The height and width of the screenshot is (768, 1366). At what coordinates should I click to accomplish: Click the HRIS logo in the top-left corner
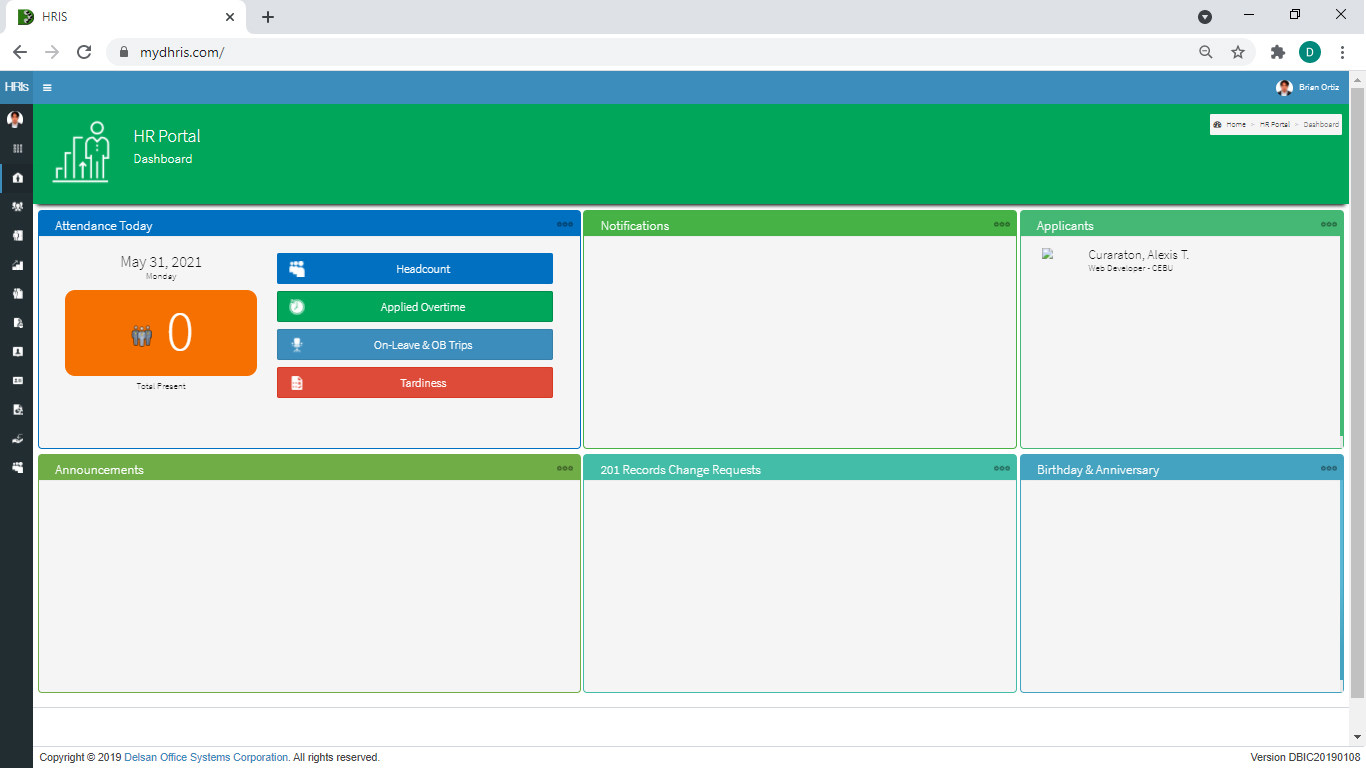click(x=16, y=87)
